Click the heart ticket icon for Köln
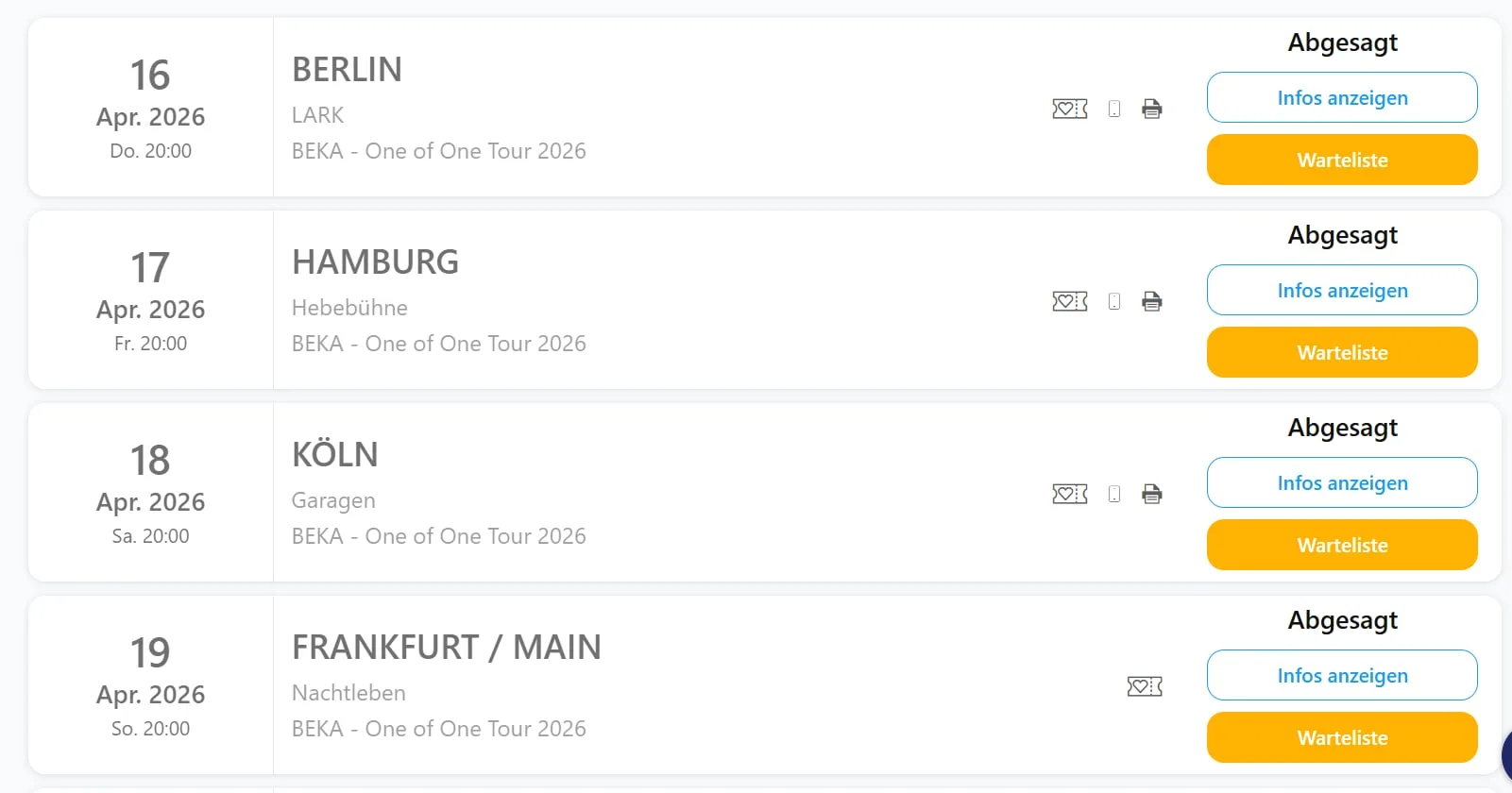This screenshot has height=793, width=1512. click(x=1069, y=494)
